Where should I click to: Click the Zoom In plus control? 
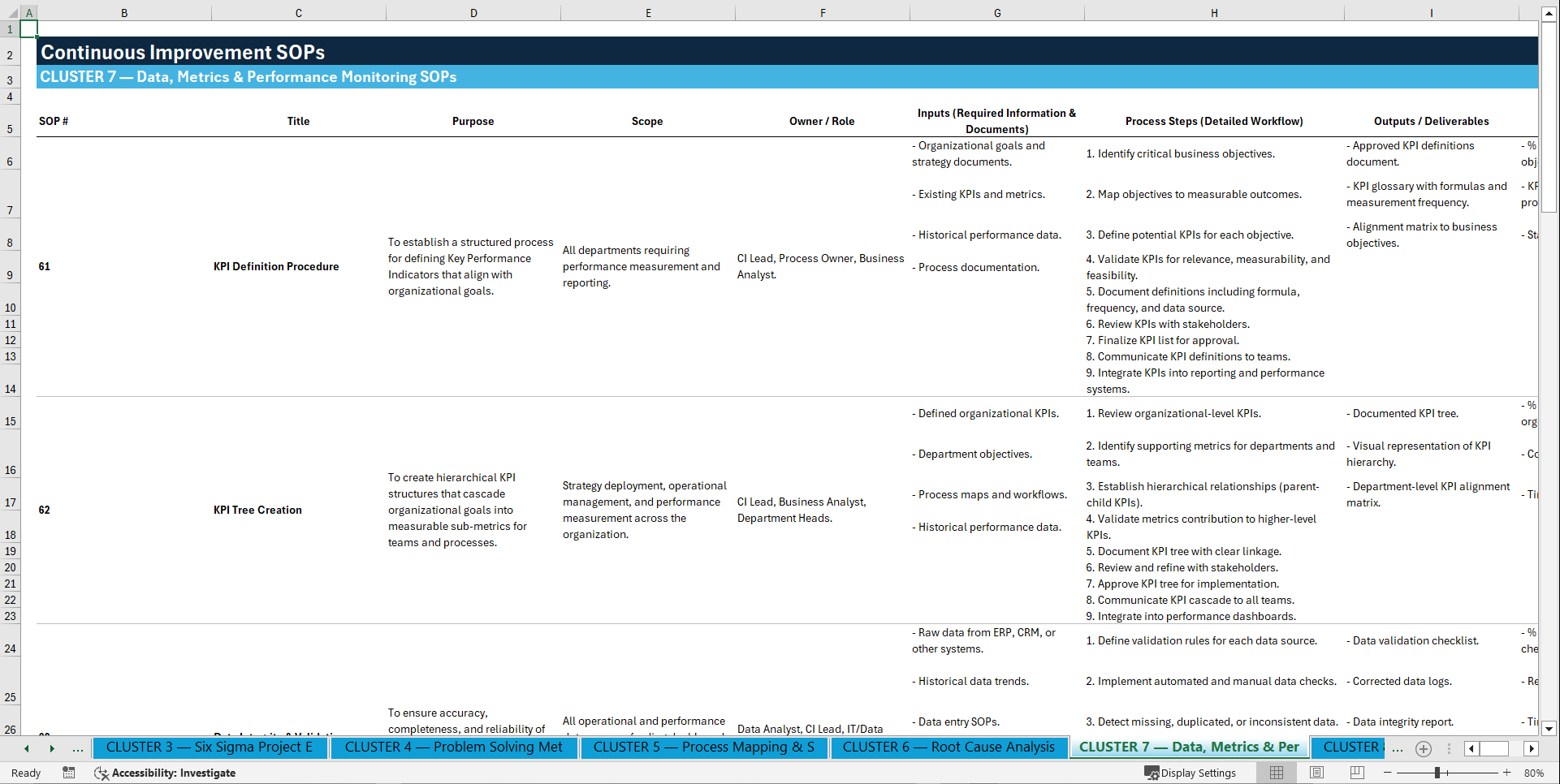tap(1506, 773)
